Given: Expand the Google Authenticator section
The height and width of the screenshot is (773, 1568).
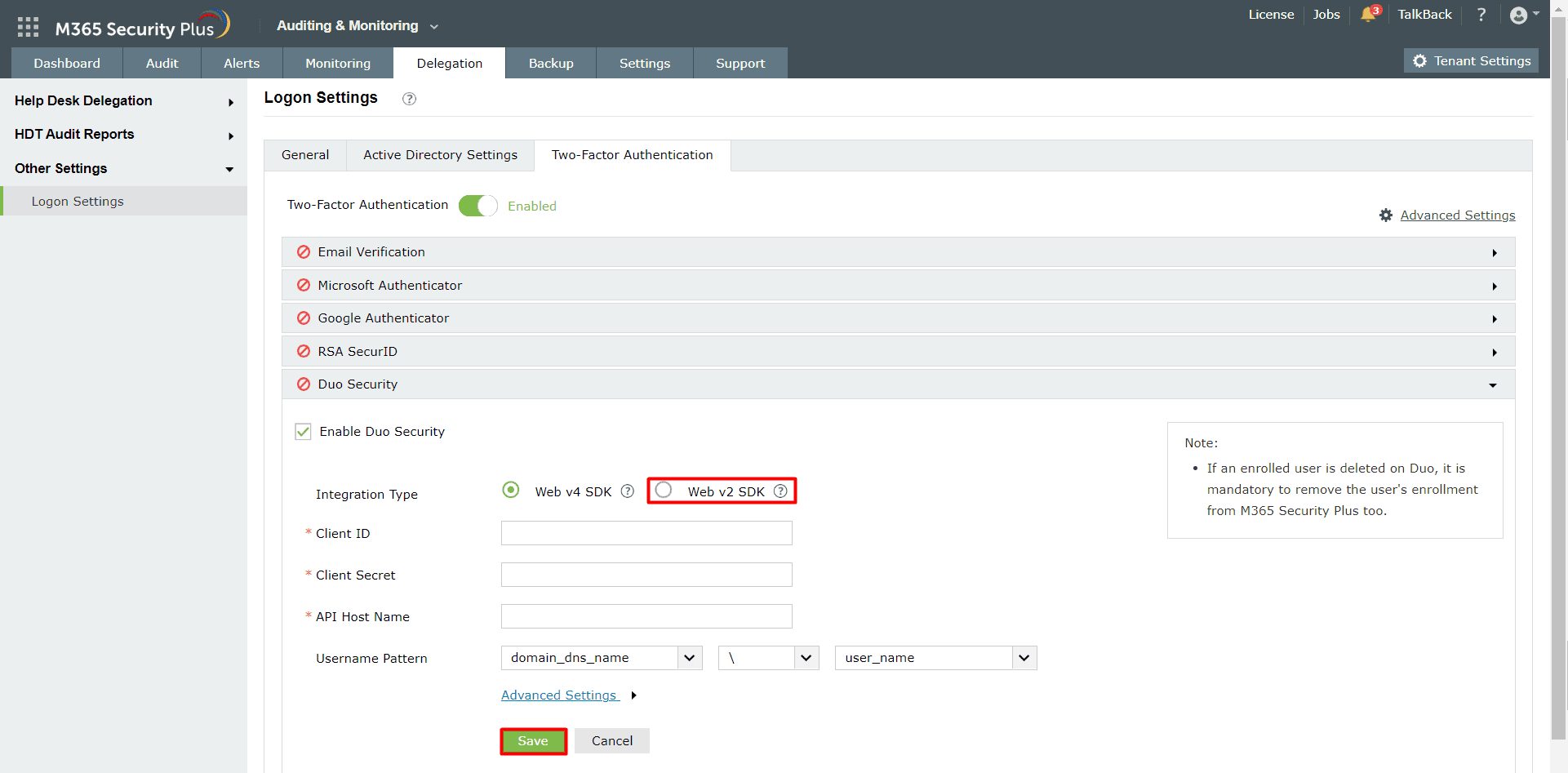Looking at the screenshot, I should click(x=898, y=318).
